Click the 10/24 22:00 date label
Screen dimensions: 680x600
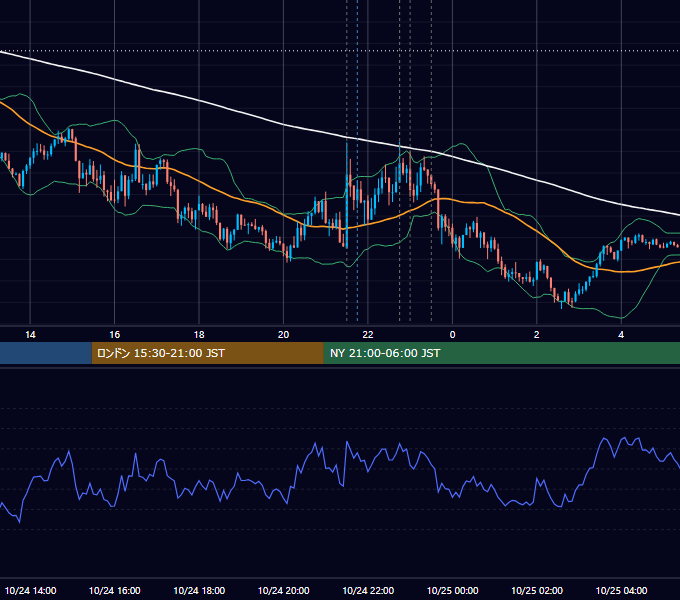pyautogui.click(x=368, y=590)
